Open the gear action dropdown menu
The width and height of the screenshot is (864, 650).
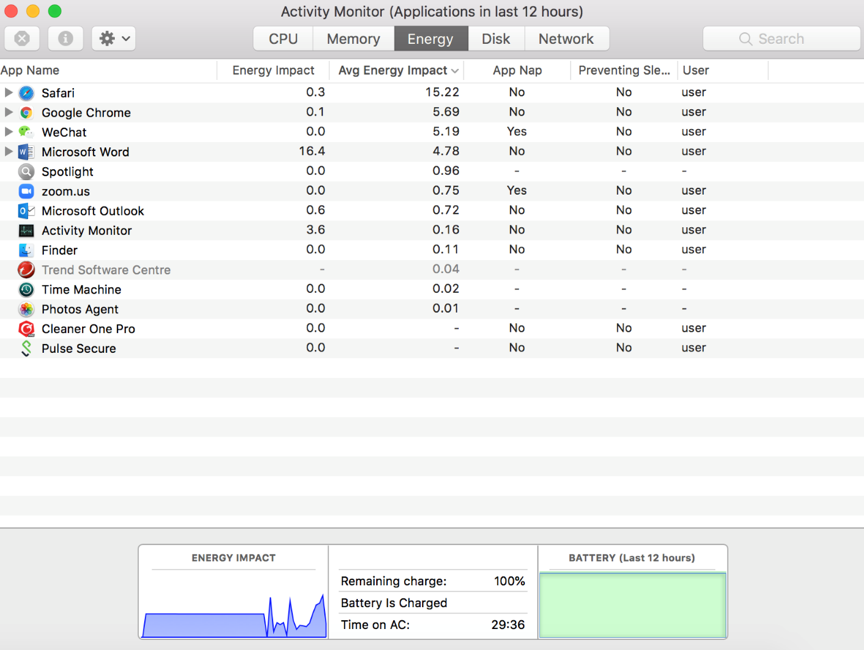point(113,39)
